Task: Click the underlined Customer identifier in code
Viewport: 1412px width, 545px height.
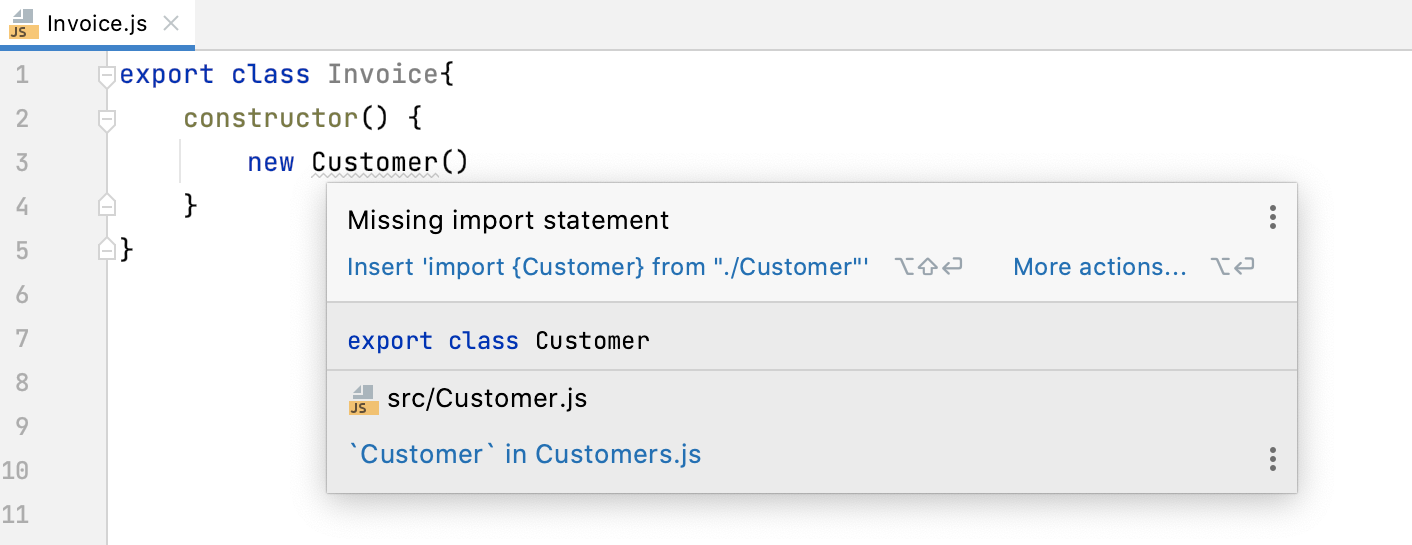Action: pos(374,162)
